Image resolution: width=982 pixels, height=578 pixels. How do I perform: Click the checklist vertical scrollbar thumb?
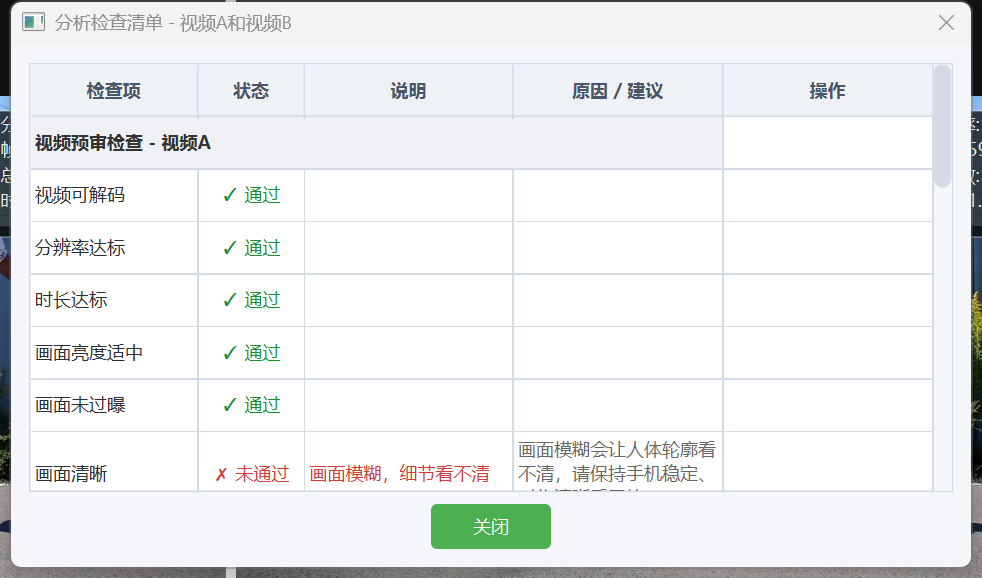[942, 126]
